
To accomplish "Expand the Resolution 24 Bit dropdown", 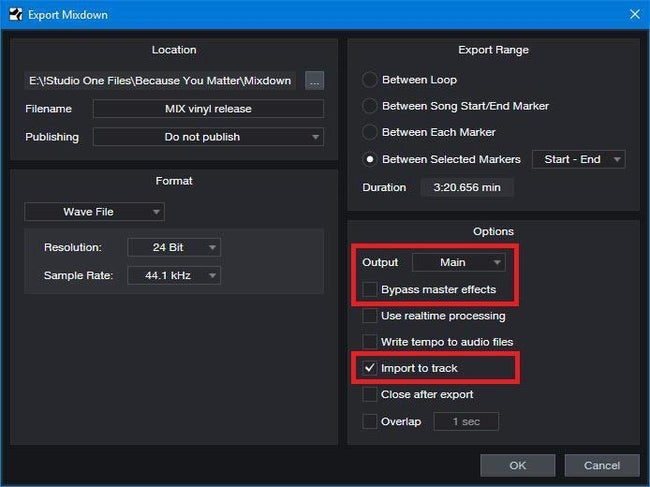I will tap(174, 247).
